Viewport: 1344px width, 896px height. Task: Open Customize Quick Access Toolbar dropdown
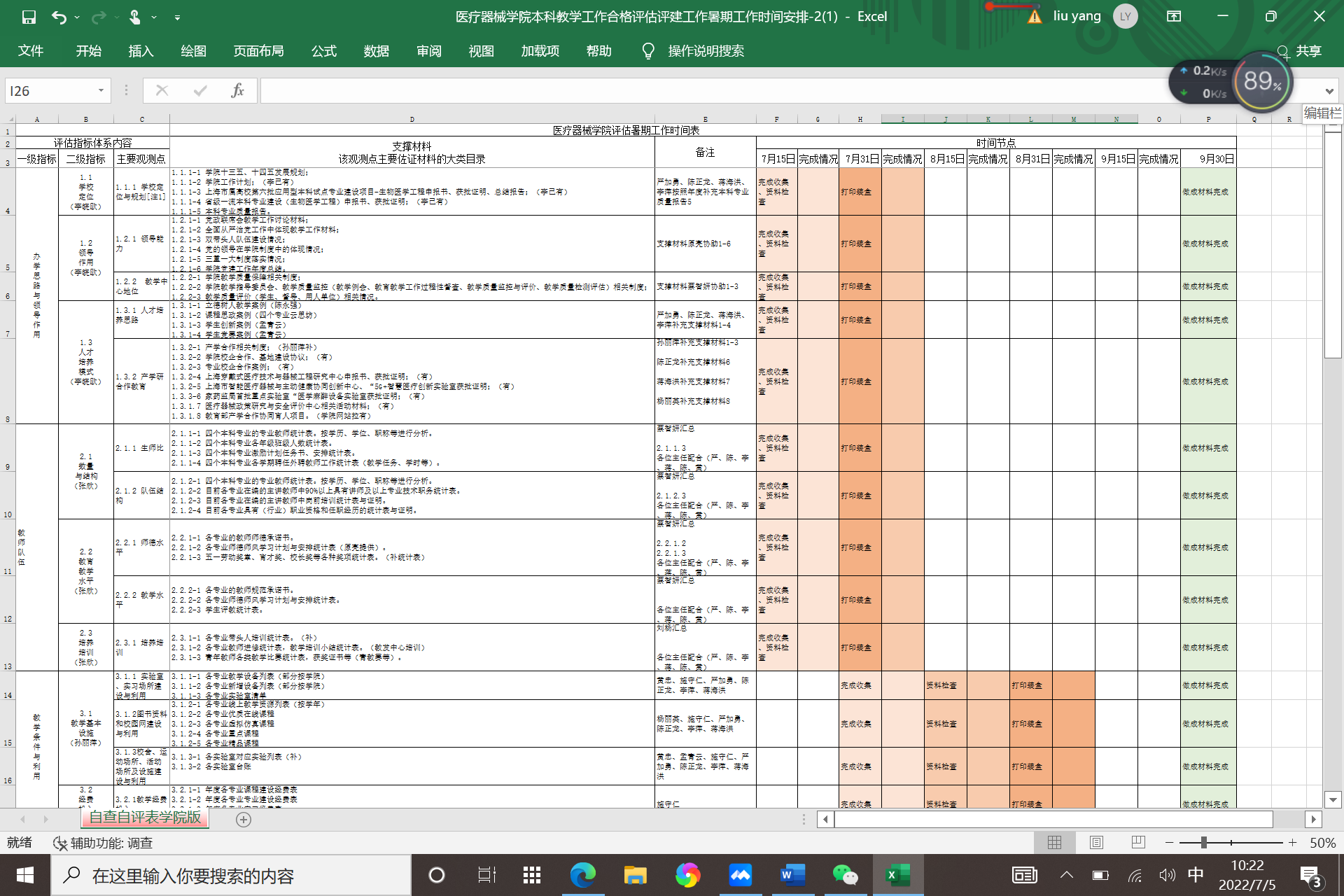[x=177, y=17]
